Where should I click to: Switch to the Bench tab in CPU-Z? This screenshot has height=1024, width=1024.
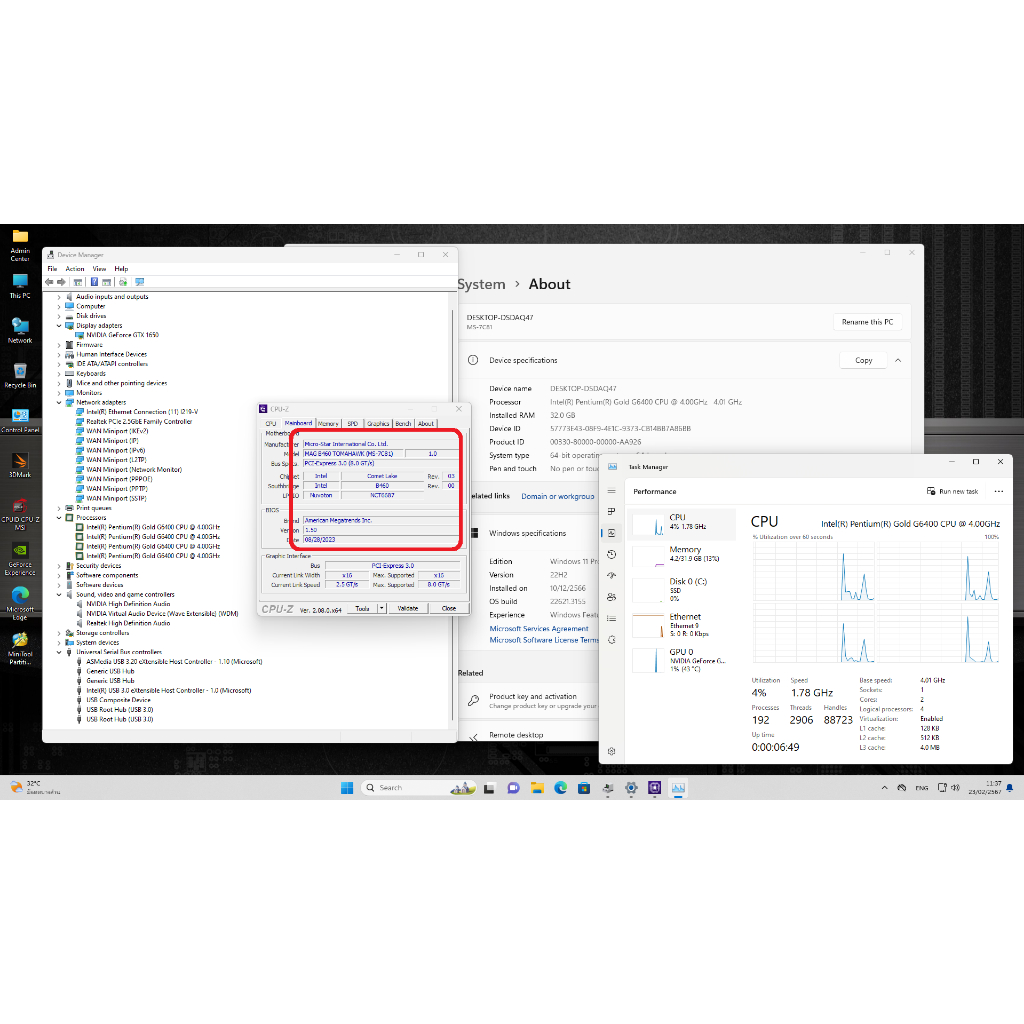pos(403,423)
